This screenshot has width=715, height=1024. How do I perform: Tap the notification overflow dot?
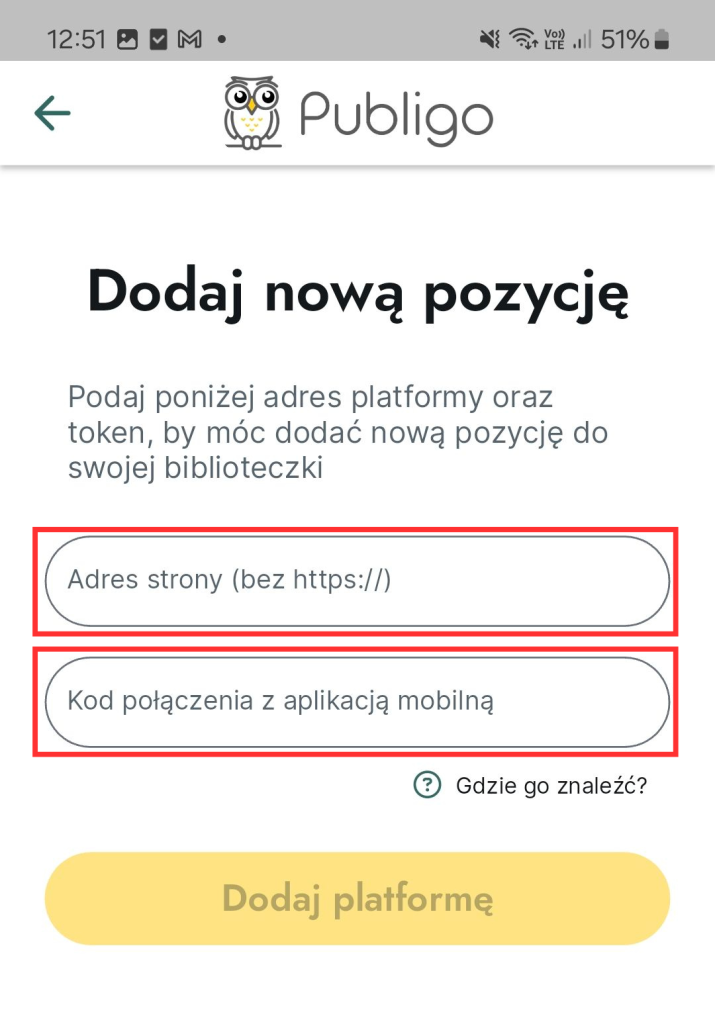[221, 40]
